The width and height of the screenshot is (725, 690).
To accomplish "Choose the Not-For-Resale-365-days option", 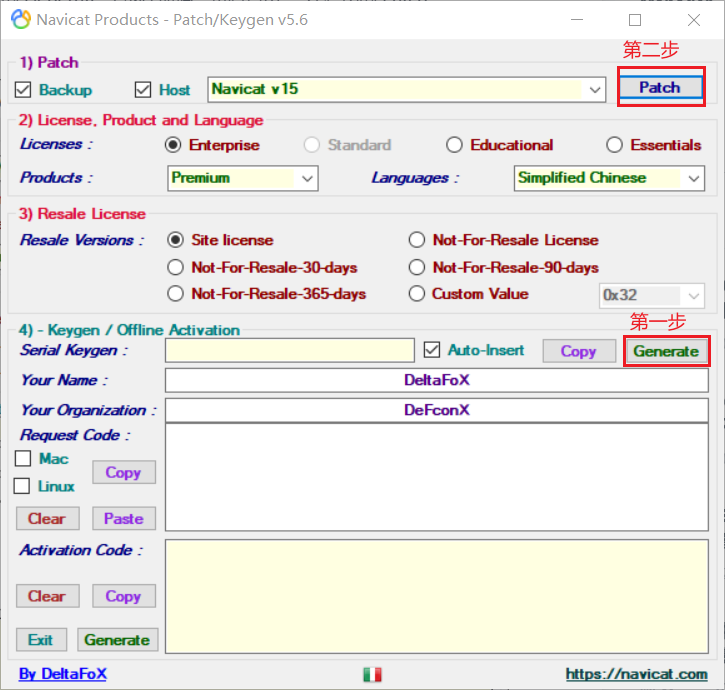I will coord(176,294).
